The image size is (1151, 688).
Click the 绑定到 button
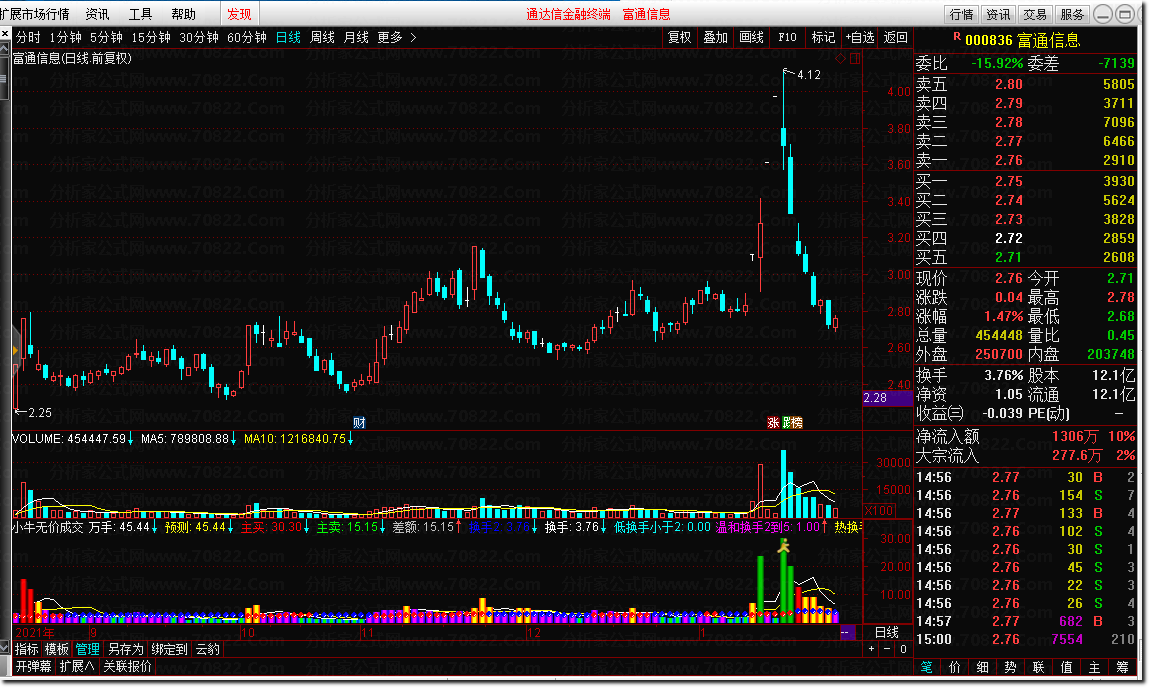click(170, 649)
